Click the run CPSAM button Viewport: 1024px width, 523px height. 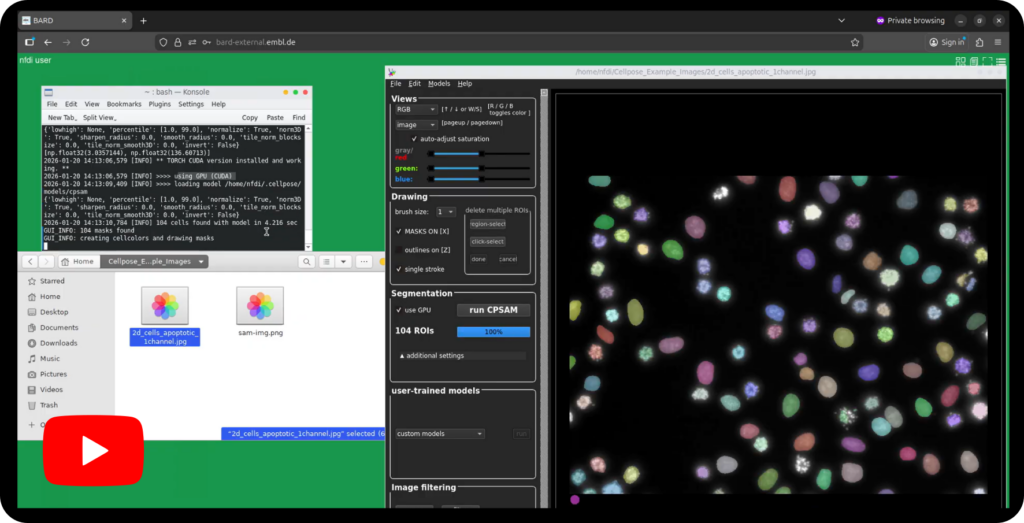[x=493, y=310]
